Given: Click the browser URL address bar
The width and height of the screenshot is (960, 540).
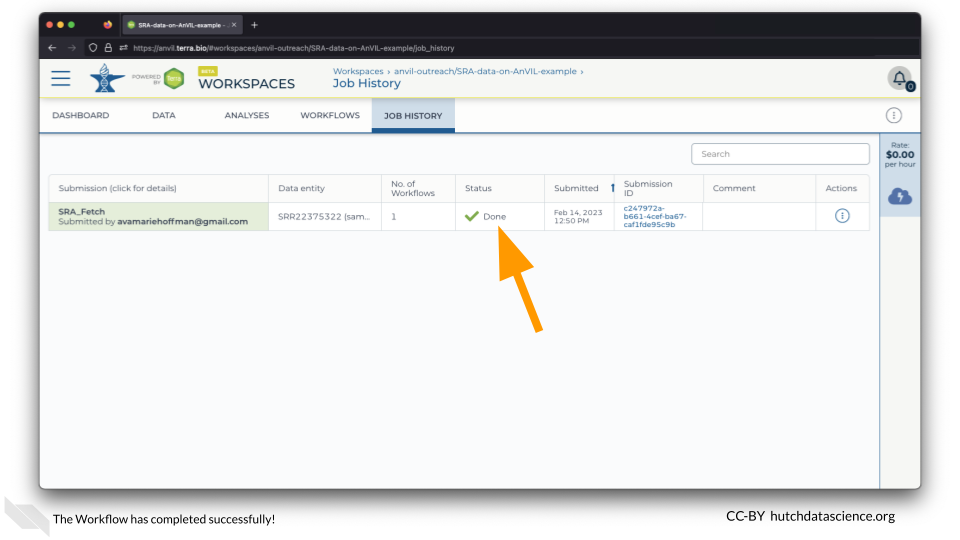Looking at the screenshot, I should [294, 48].
